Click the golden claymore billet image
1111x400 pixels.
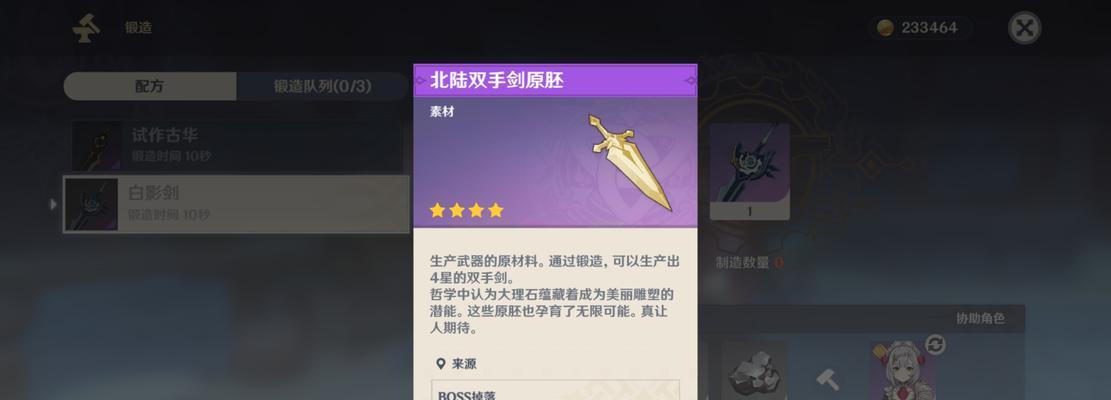630,162
